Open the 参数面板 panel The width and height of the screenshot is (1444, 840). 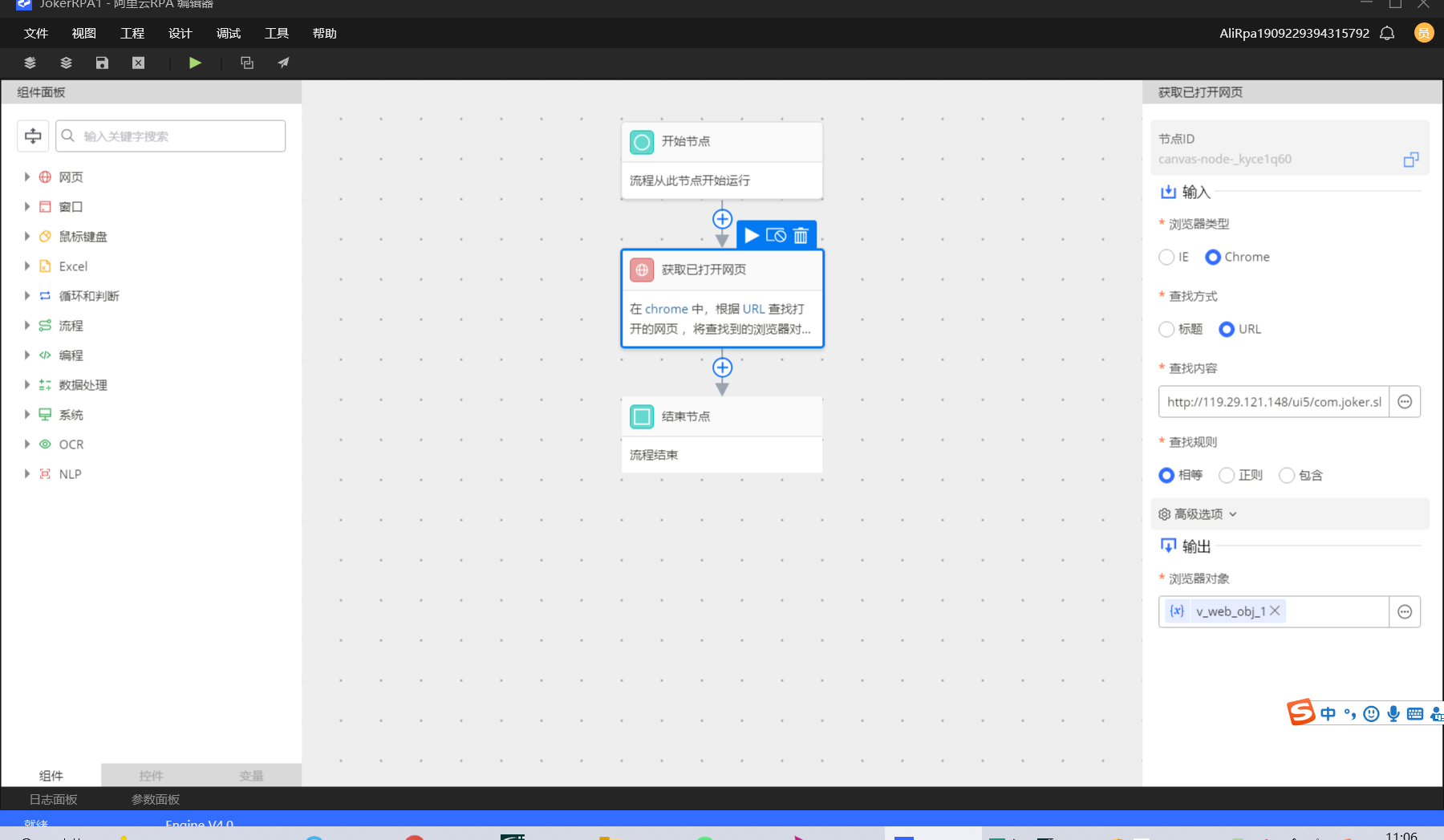click(x=156, y=799)
